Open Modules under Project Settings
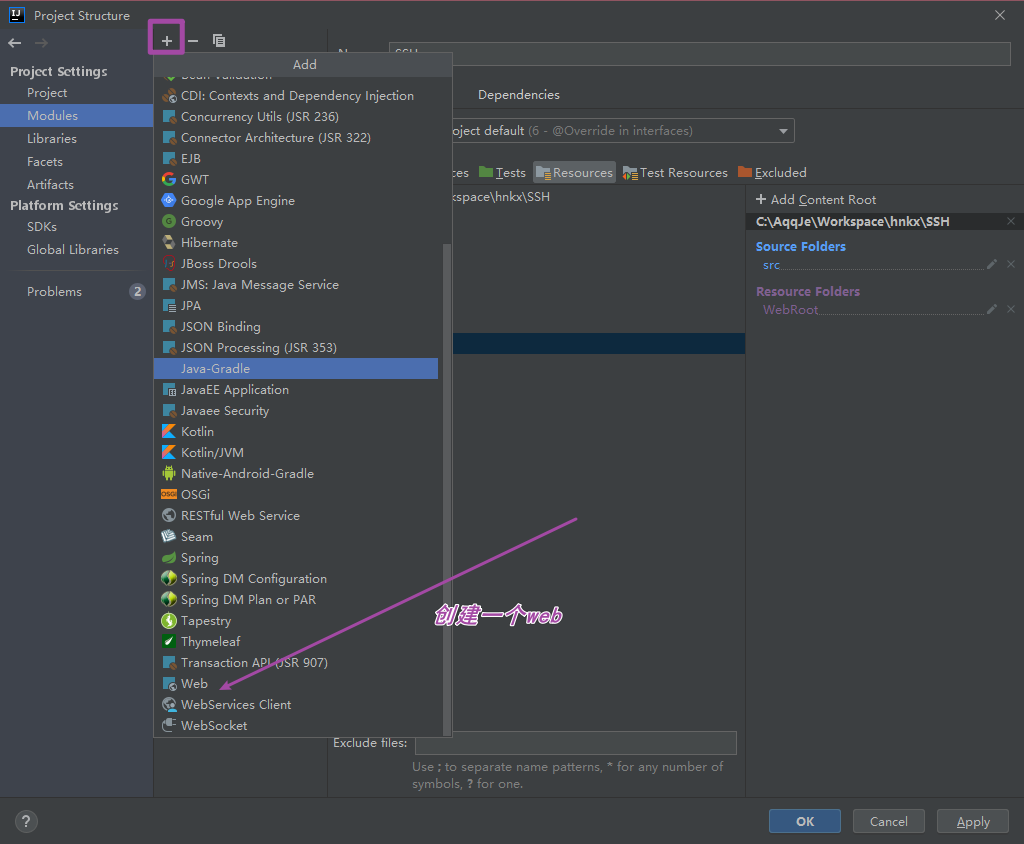This screenshot has width=1024, height=844. (76, 116)
